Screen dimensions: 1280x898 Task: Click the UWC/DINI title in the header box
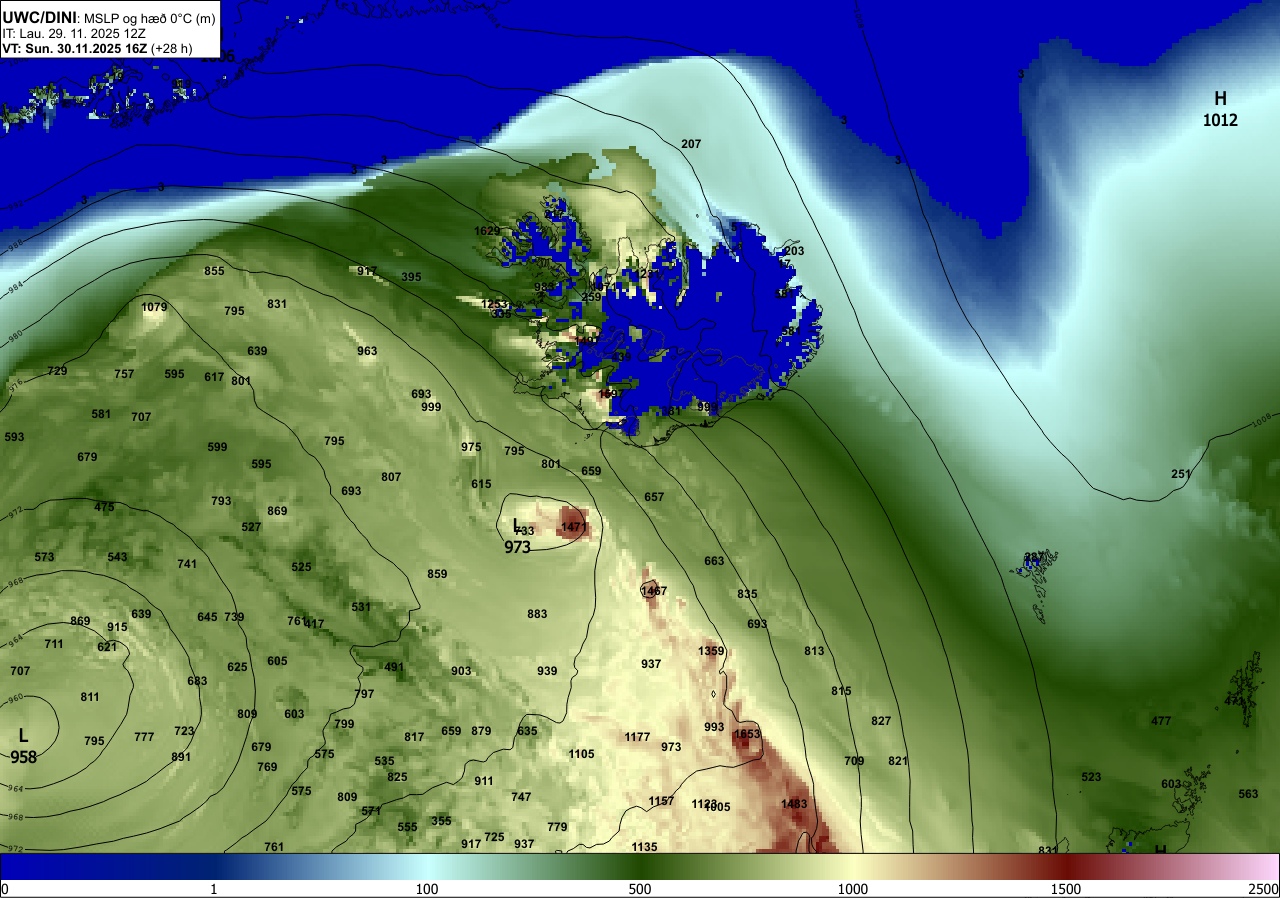[x=40, y=16]
